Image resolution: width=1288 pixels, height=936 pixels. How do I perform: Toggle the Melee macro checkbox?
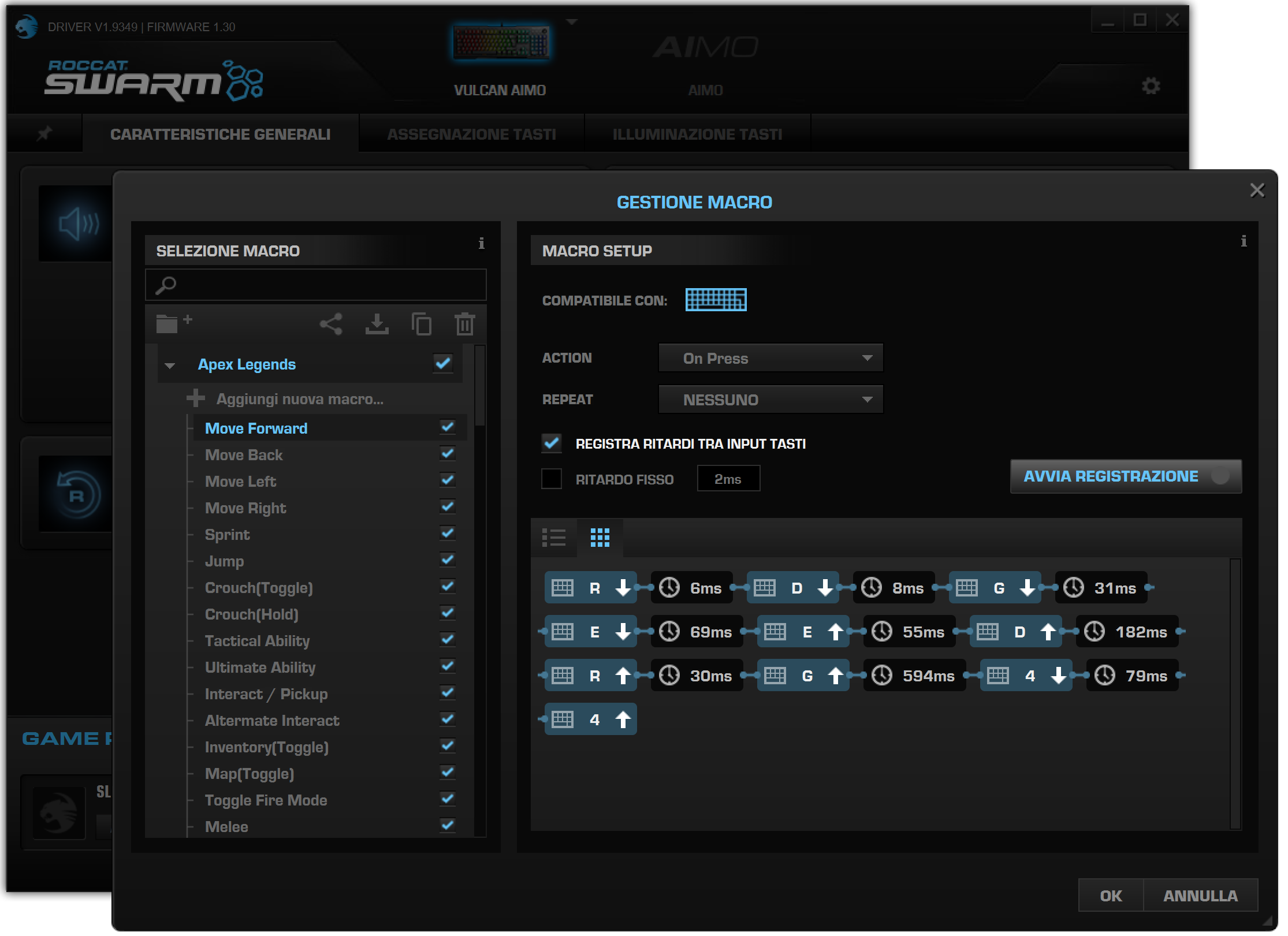pyautogui.click(x=448, y=825)
